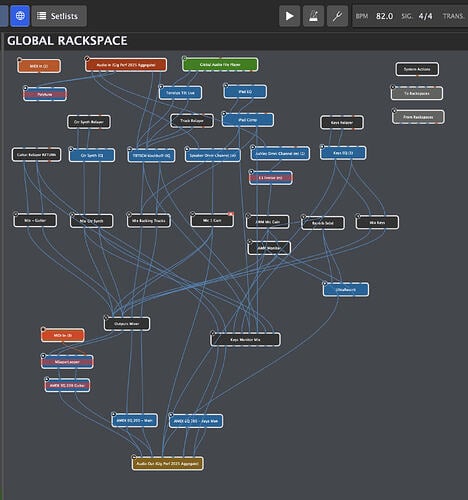Select the Keys Relayer block
The width and height of the screenshot is (468, 500).
(x=342, y=122)
